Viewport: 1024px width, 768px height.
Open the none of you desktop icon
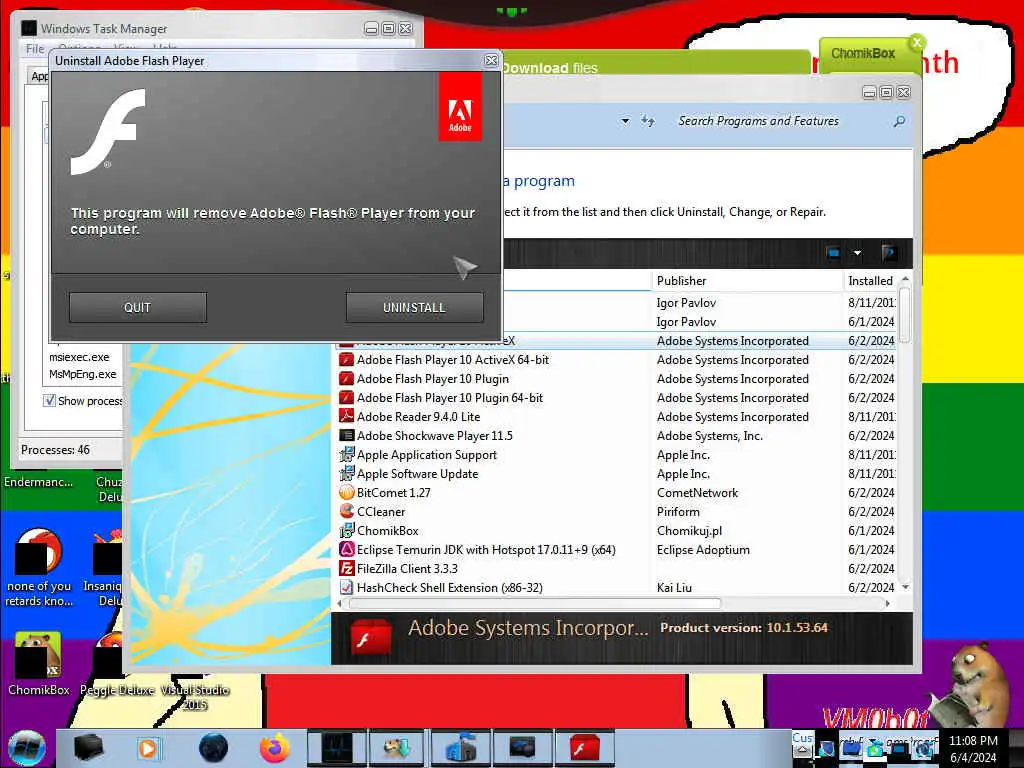pos(39,567)
